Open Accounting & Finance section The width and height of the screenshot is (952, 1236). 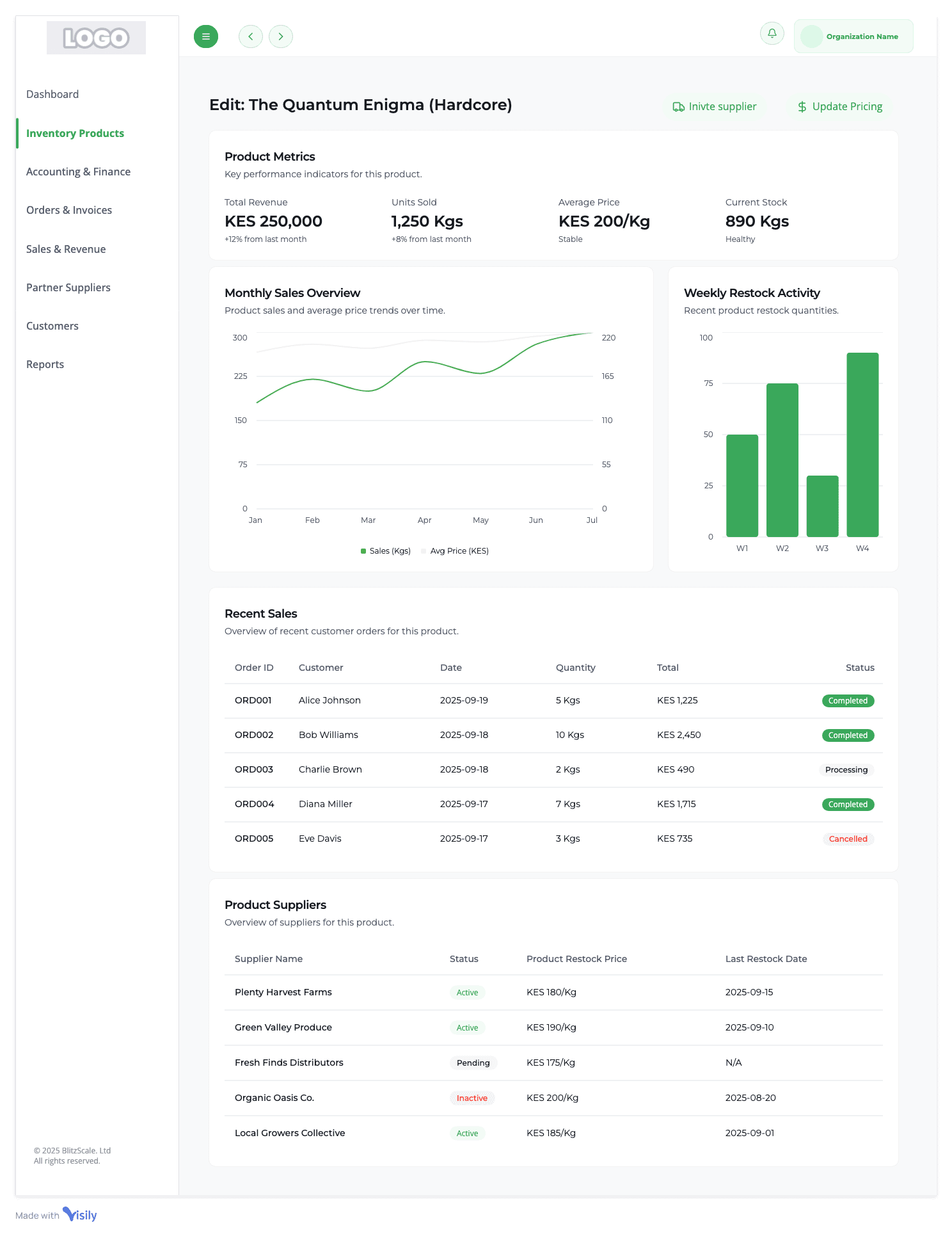(78, 172)
